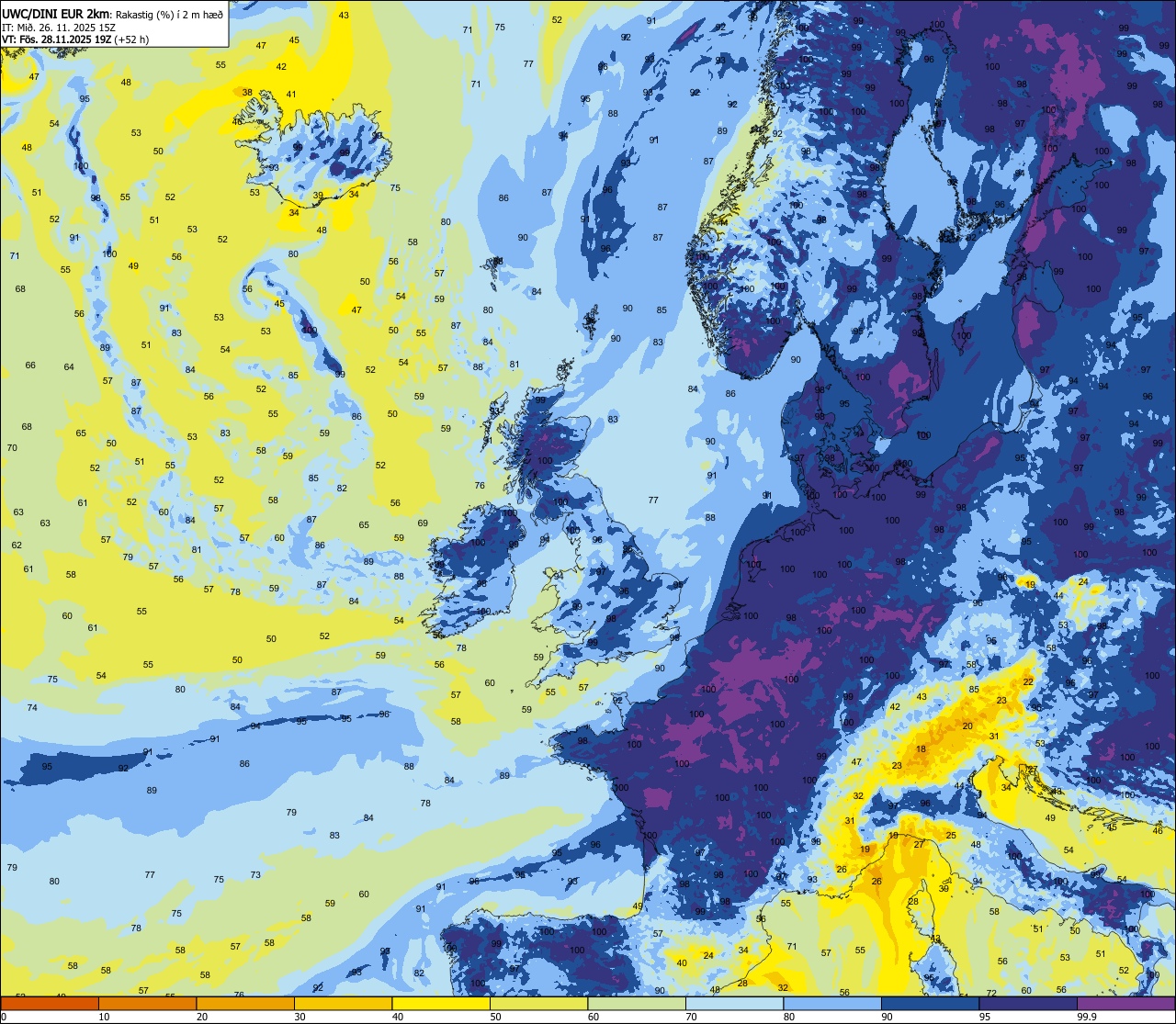Click the '10' tick label under legend
The image size is (1176, 1024).
click(104, 1017)
